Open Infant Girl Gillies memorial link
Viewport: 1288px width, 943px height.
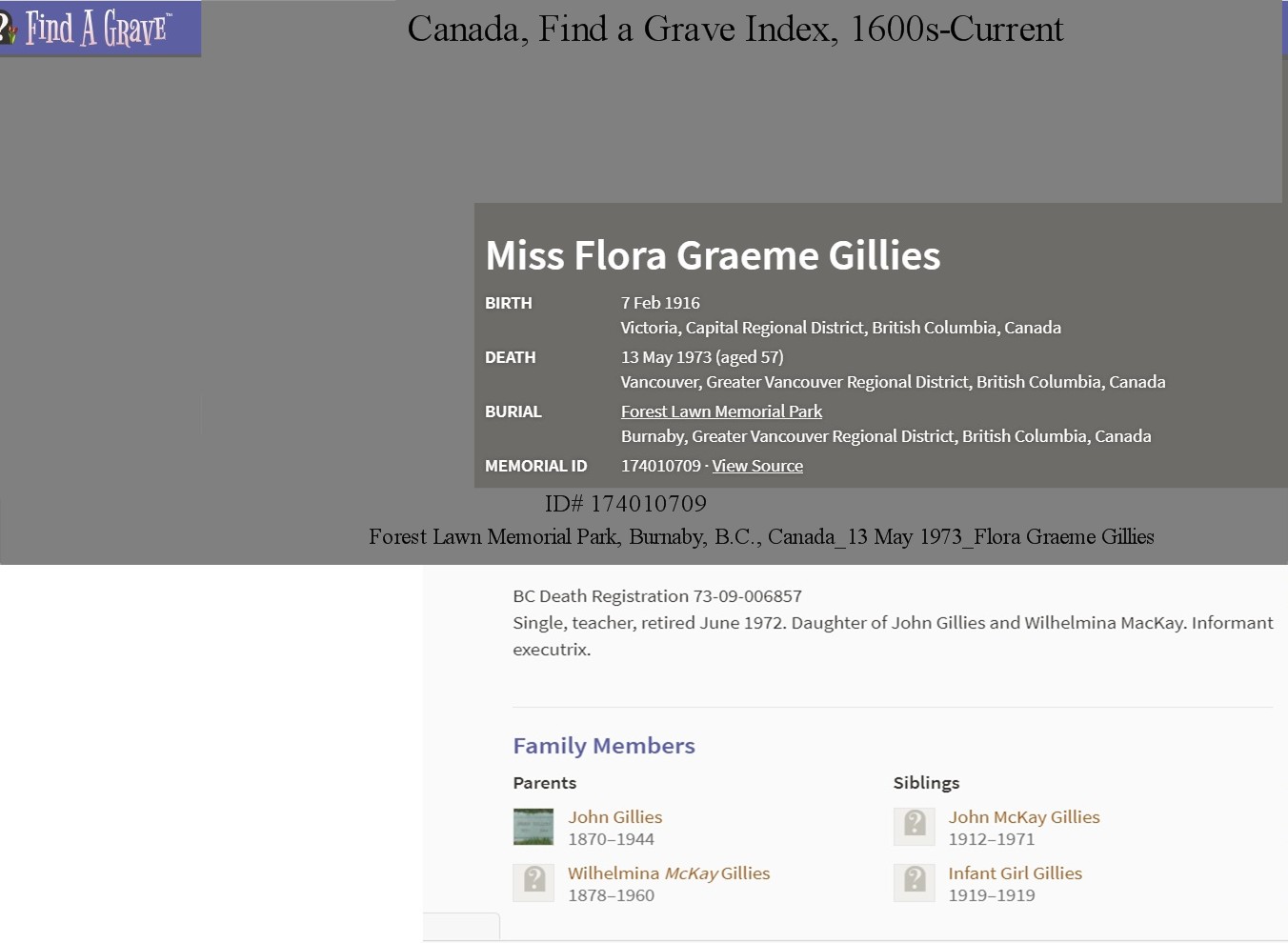click(1016, 873)
